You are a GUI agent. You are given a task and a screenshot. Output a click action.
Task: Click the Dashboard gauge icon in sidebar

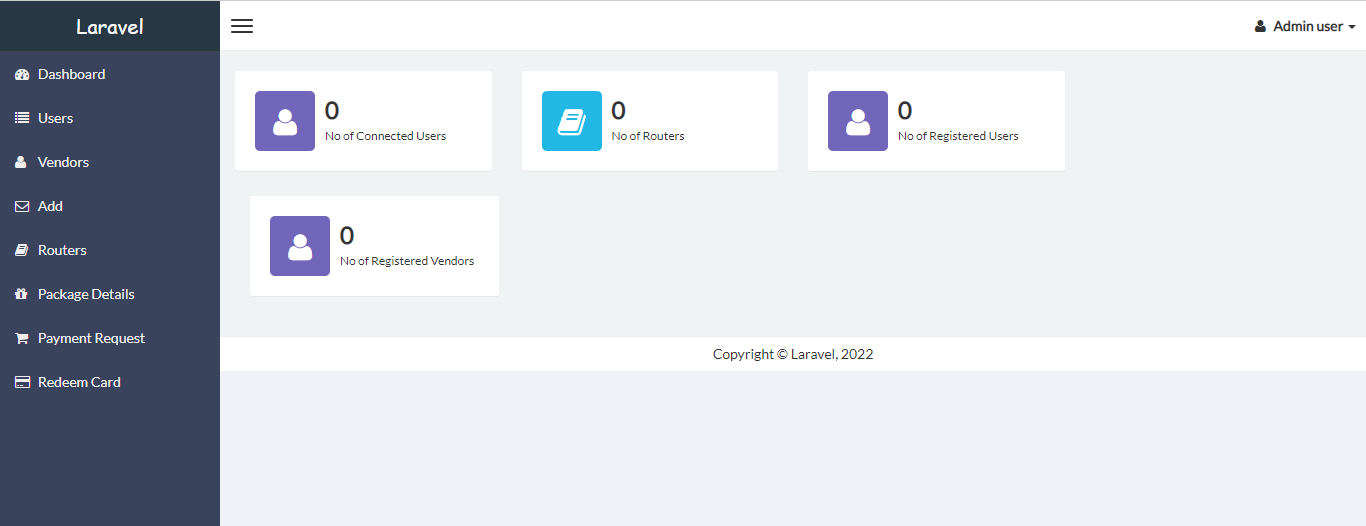[22, 75]
